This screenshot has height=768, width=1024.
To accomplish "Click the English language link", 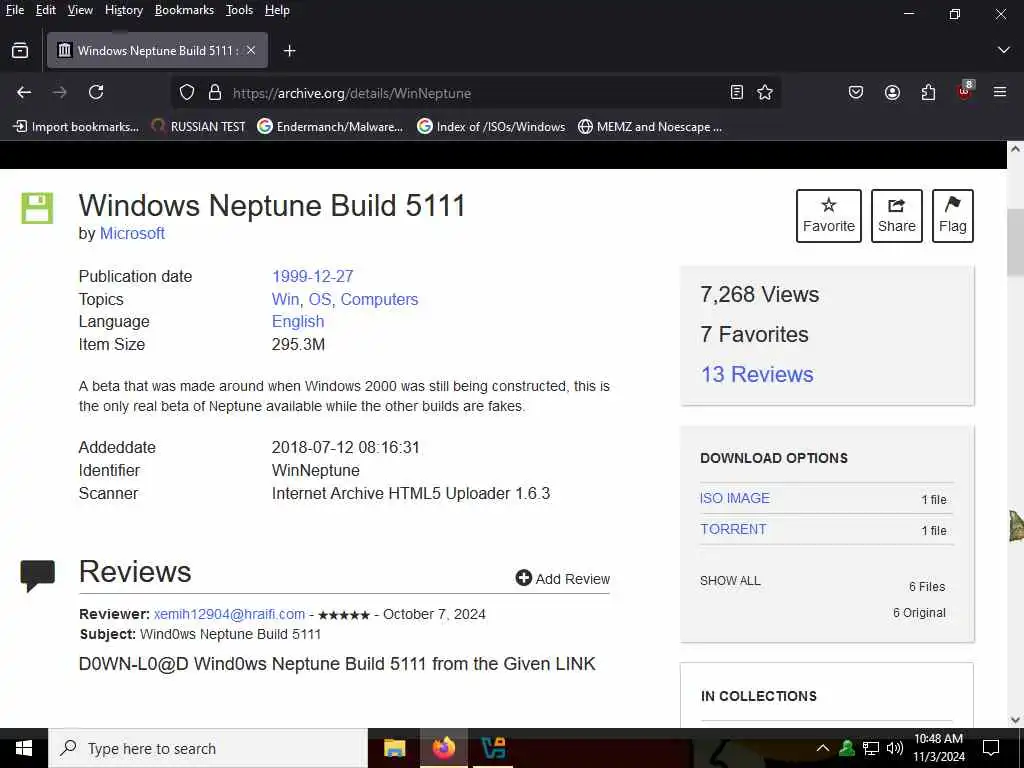I will point(298,321).
